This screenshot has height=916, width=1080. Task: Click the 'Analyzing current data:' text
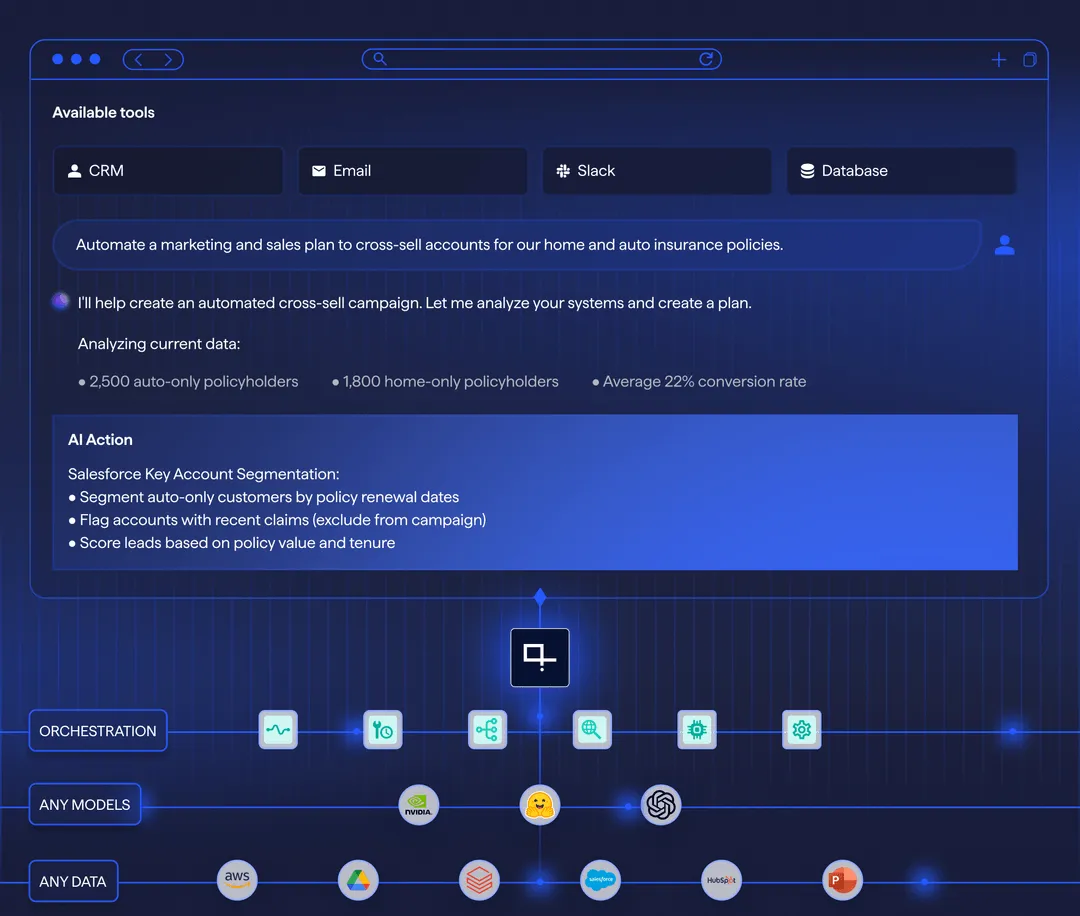159,344
